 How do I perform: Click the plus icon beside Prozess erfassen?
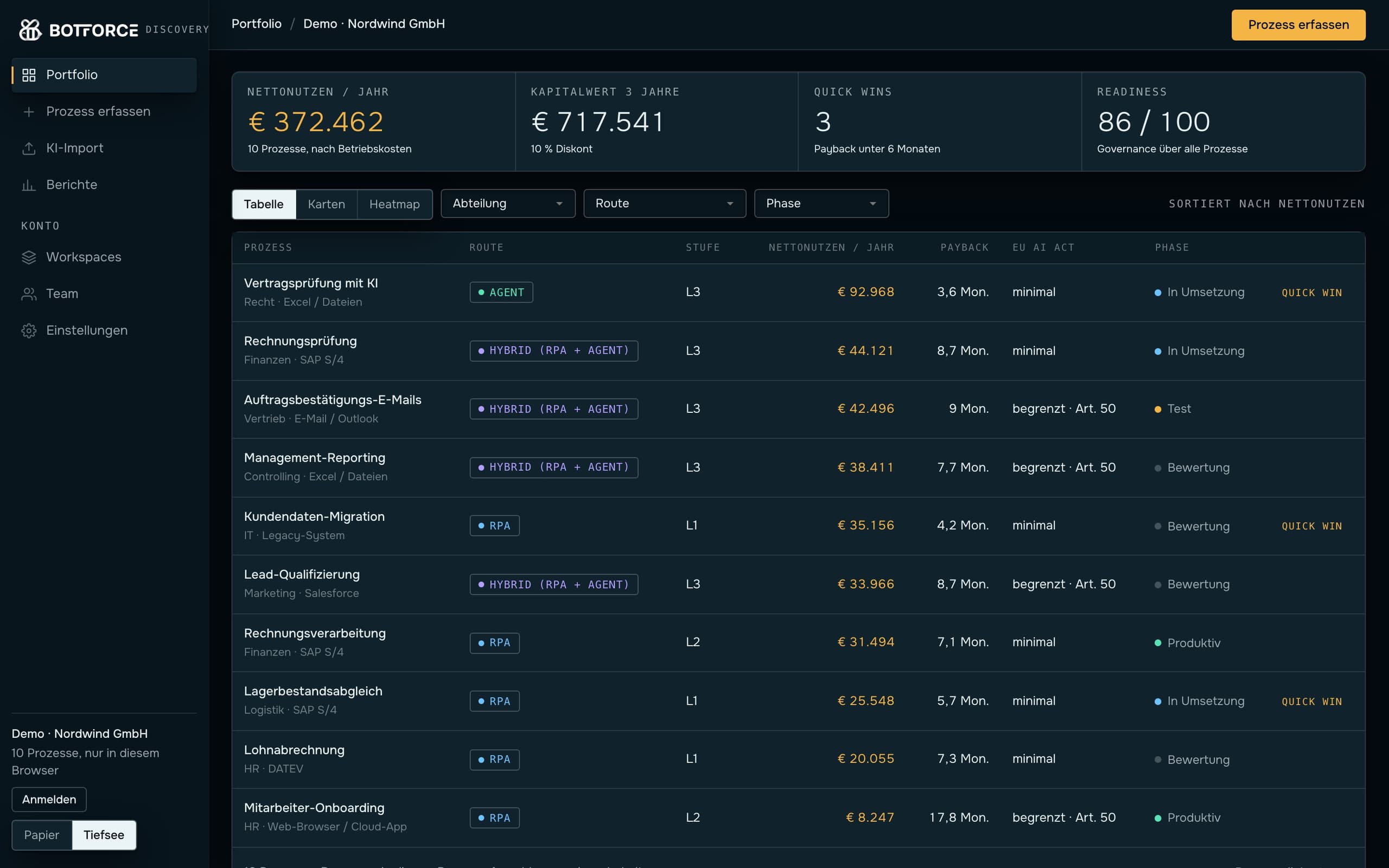click(x=29, y=112)
